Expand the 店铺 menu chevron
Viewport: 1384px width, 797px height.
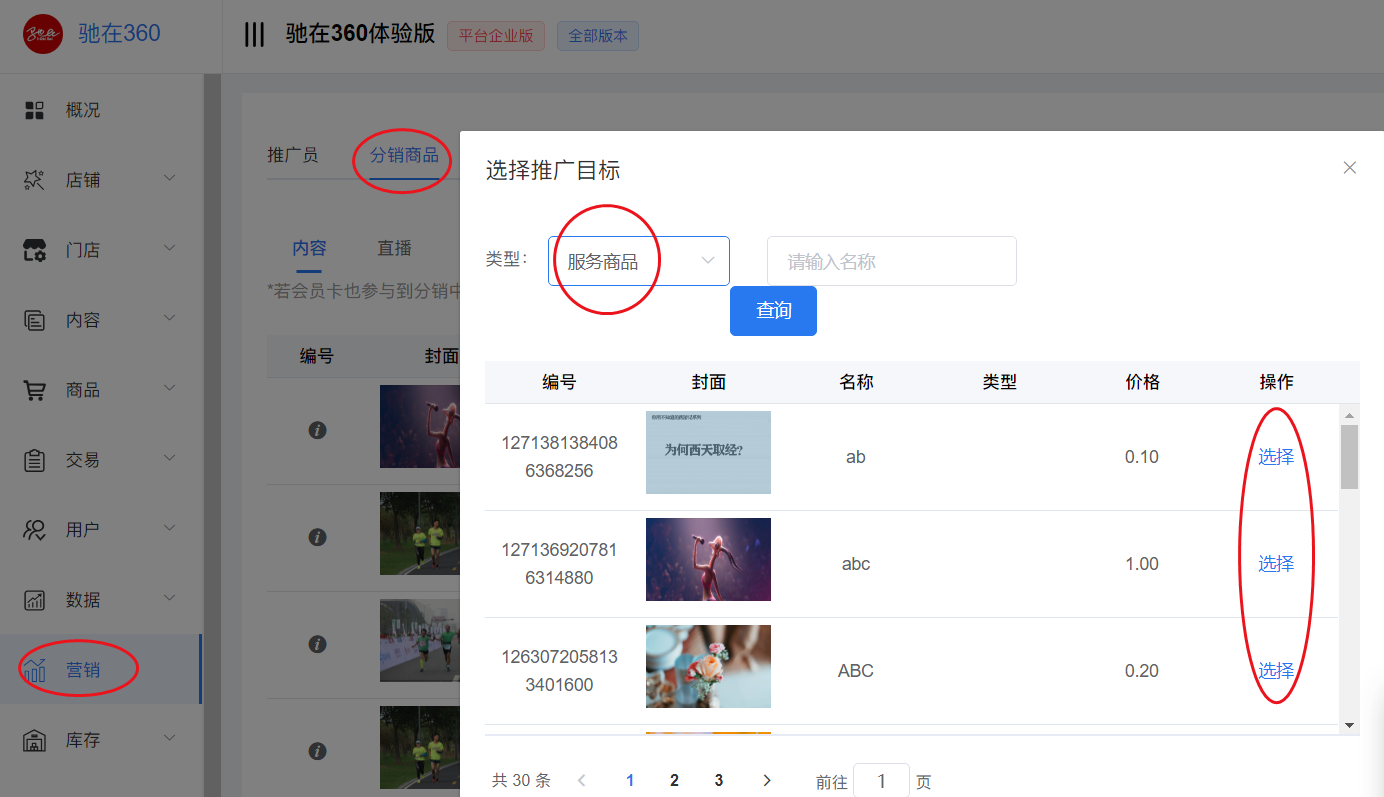170,178
